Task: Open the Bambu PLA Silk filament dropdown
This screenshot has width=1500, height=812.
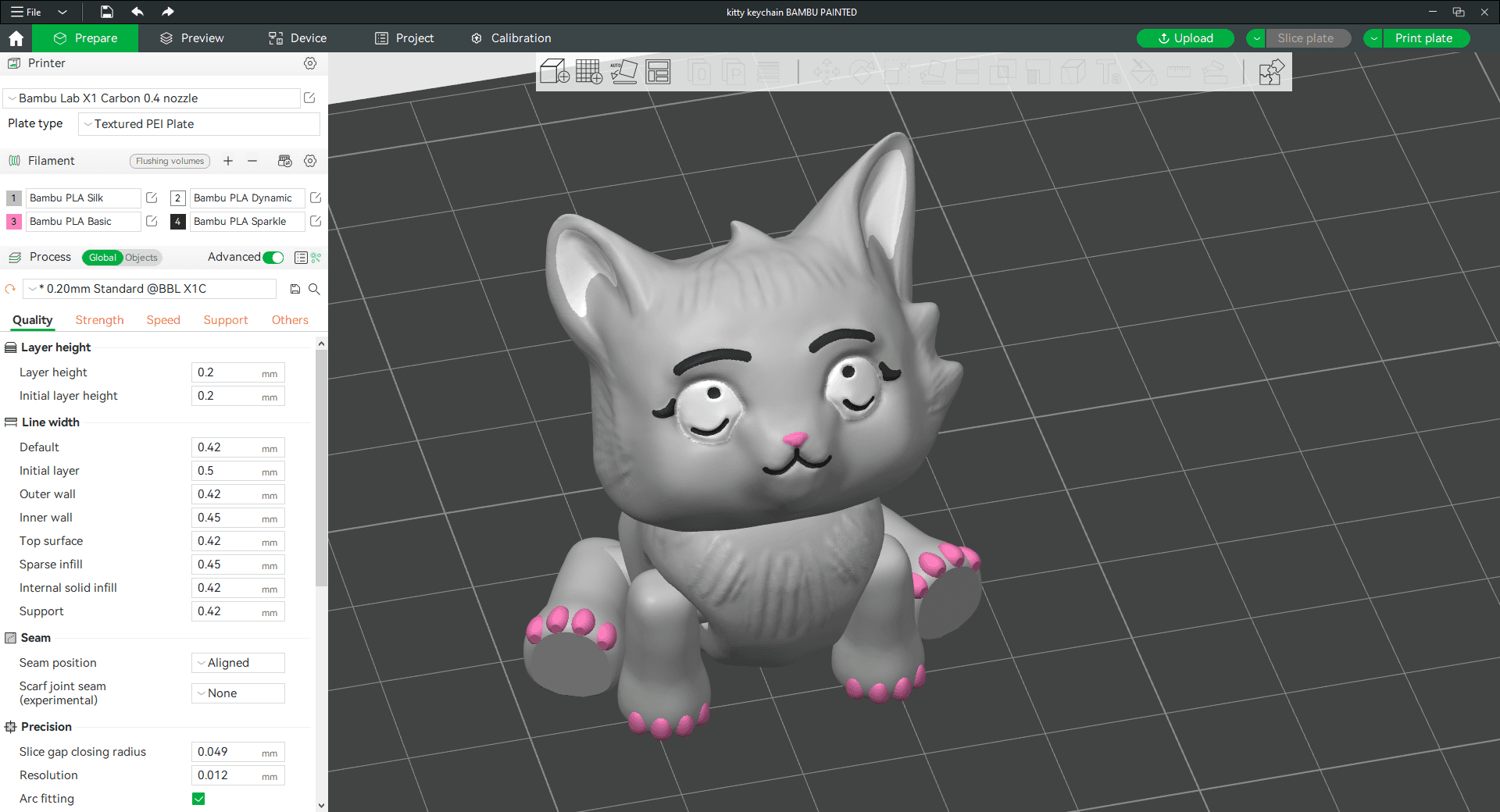Action: click(x=84, y=198)
